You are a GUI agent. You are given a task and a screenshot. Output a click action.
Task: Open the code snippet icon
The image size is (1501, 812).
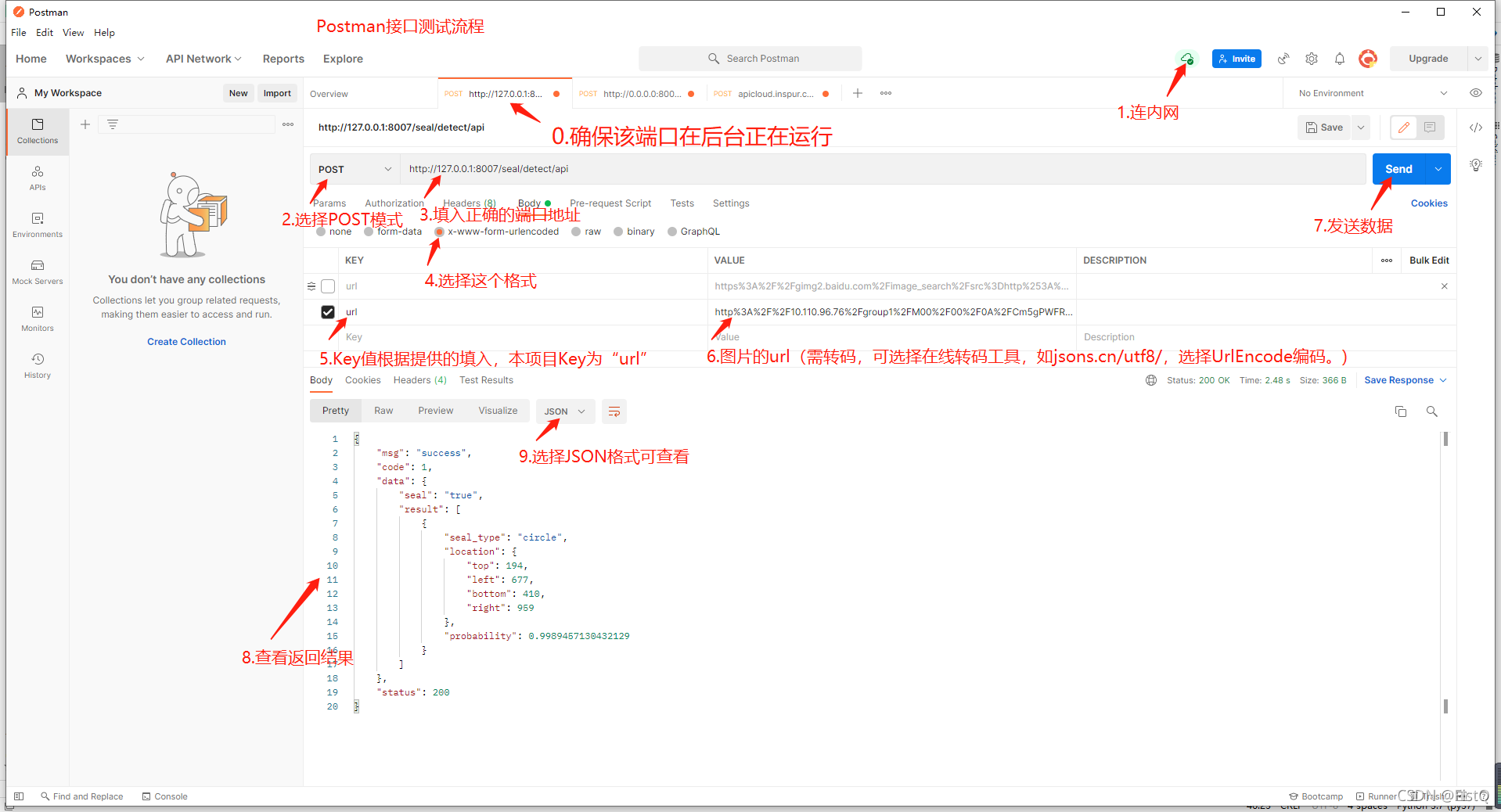(x=1476, y=128)
